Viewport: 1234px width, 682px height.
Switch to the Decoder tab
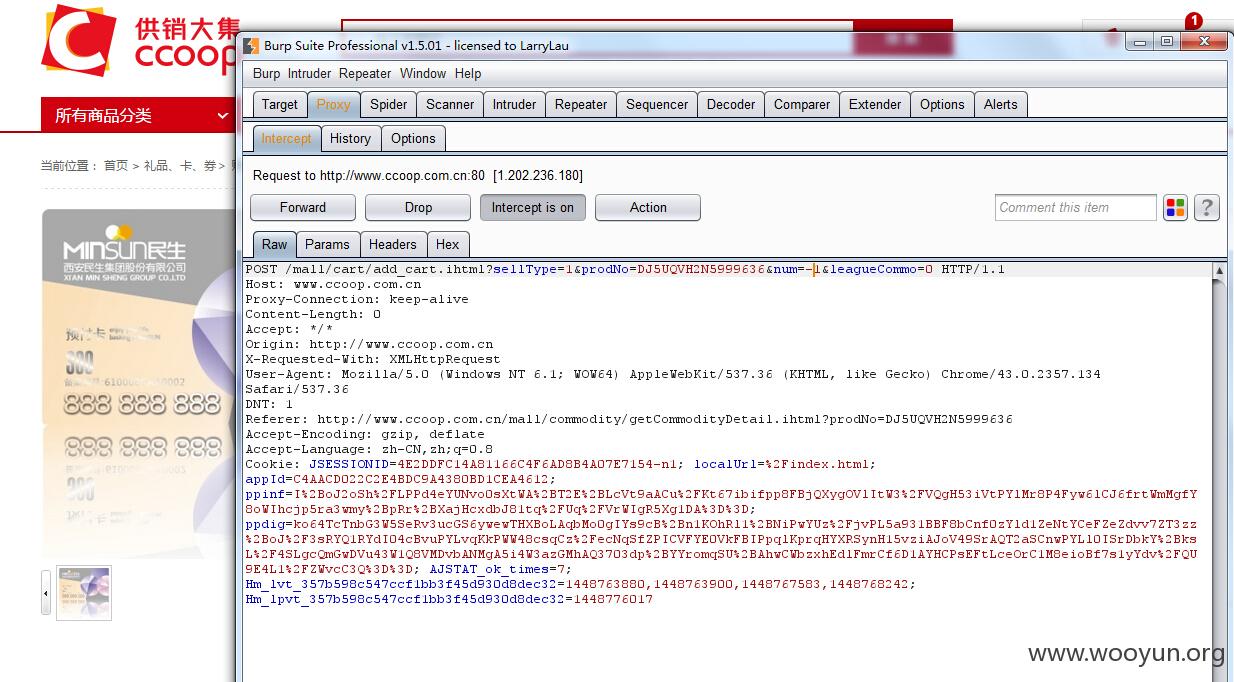[x=731, y=104]
